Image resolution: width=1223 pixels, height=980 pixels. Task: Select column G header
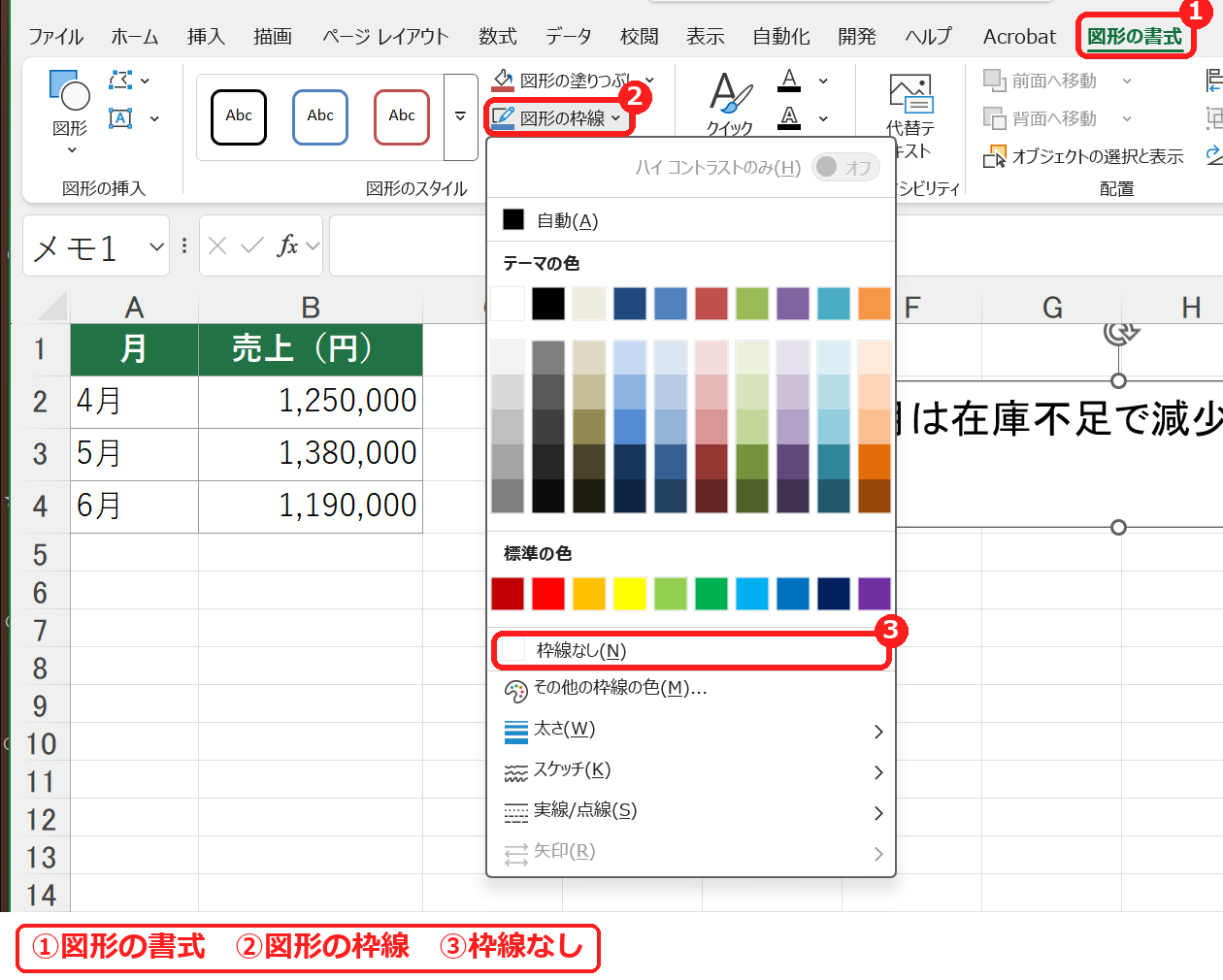click(x=1052, y=308)
